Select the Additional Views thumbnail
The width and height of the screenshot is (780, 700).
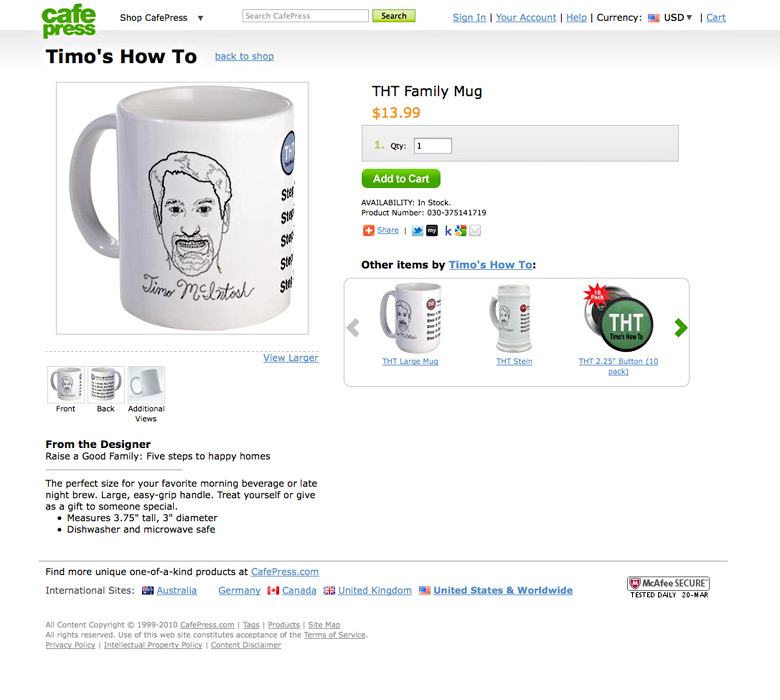click(x=146, y=385)
